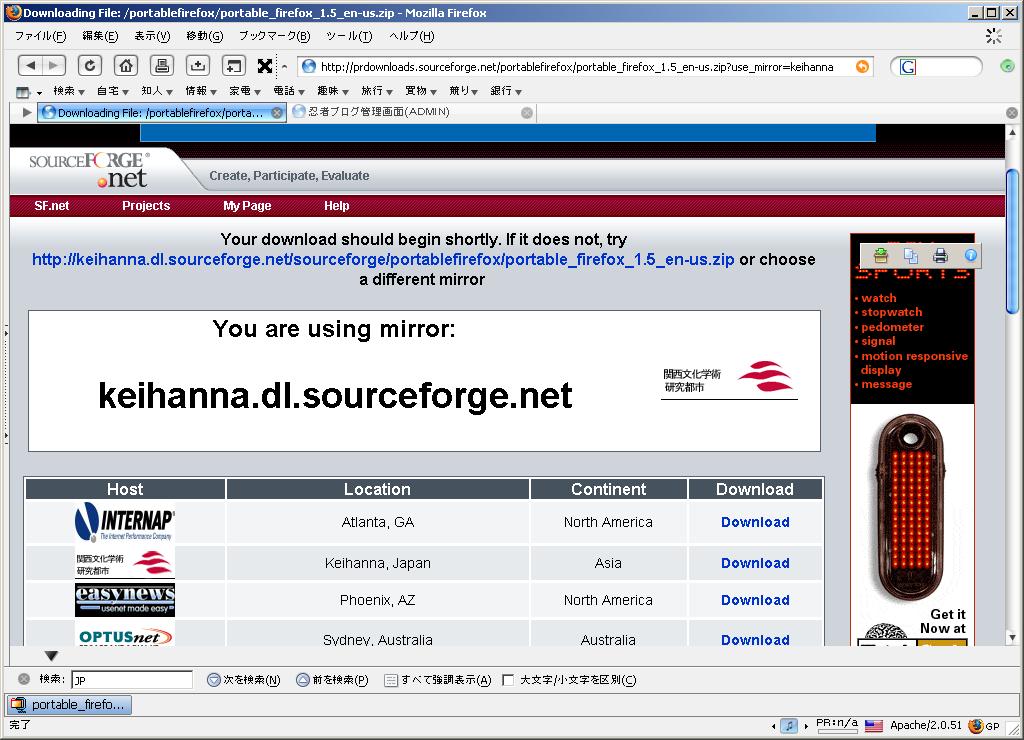Click the portable_firefo... download item
This screenshot has height=740, width=1024.
[x=69, y=705]
